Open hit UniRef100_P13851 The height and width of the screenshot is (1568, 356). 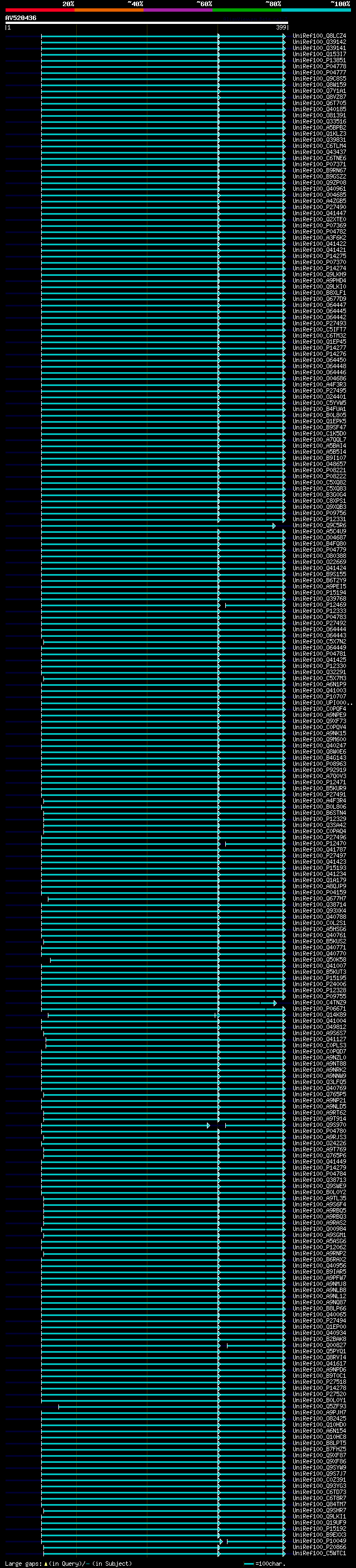[319, 60]
